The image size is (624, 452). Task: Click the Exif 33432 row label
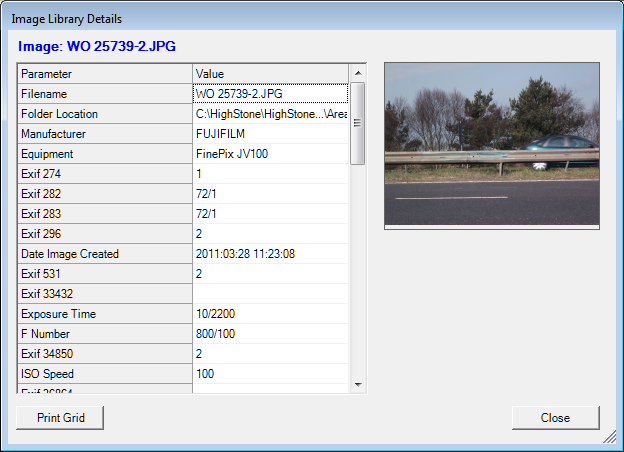pos(105,294)
